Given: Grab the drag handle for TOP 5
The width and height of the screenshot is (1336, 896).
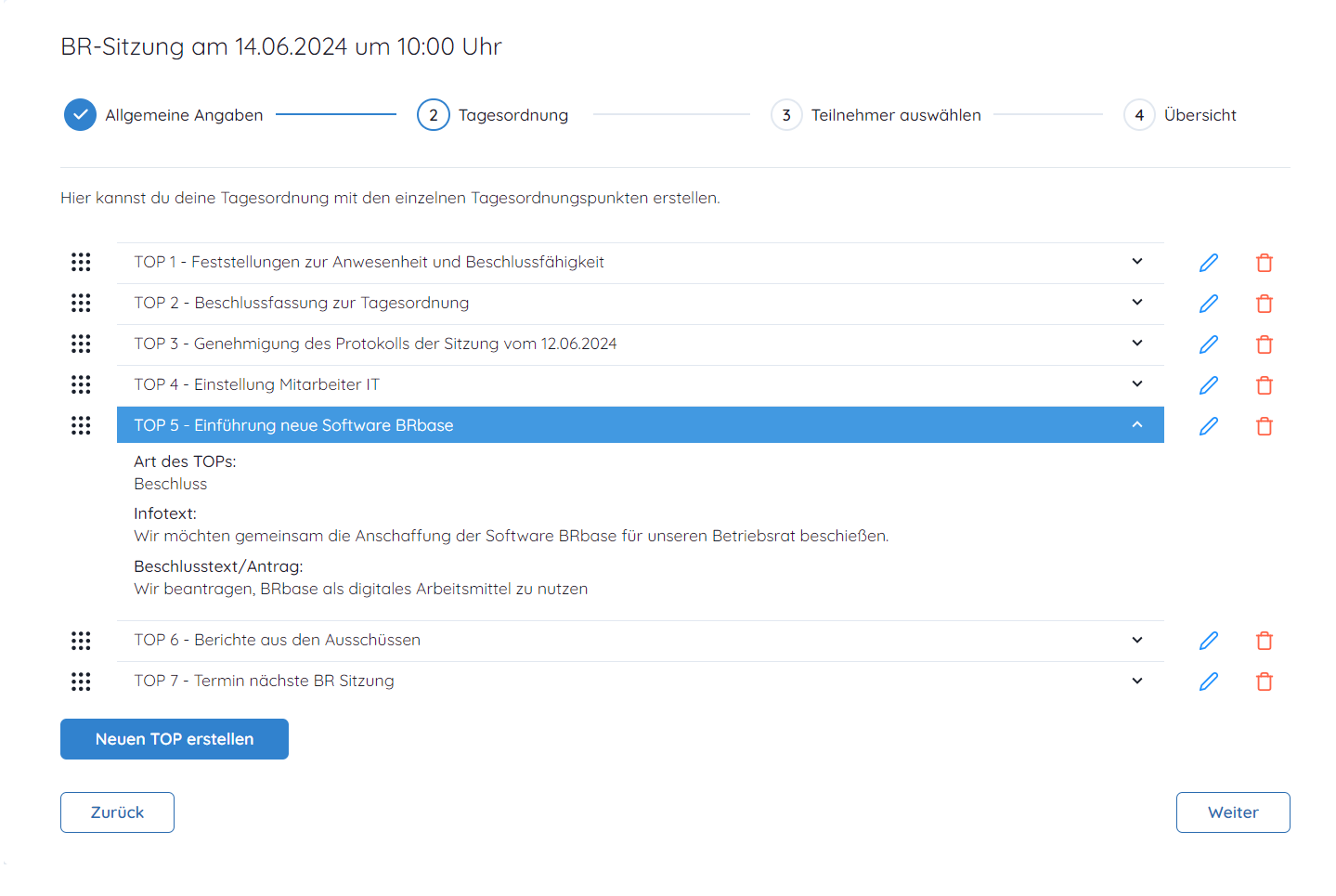Looking at the screenshot, I should [x=81, y=425].
